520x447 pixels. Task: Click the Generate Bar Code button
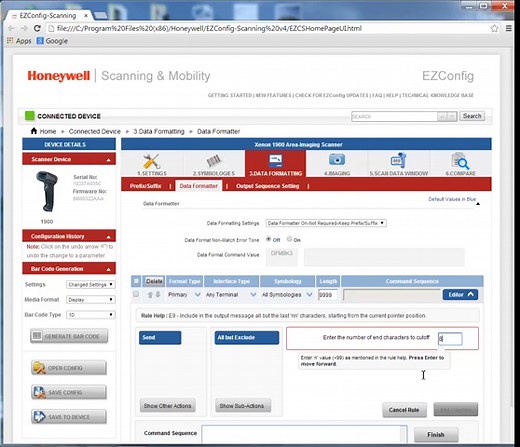tap(69, 336)
